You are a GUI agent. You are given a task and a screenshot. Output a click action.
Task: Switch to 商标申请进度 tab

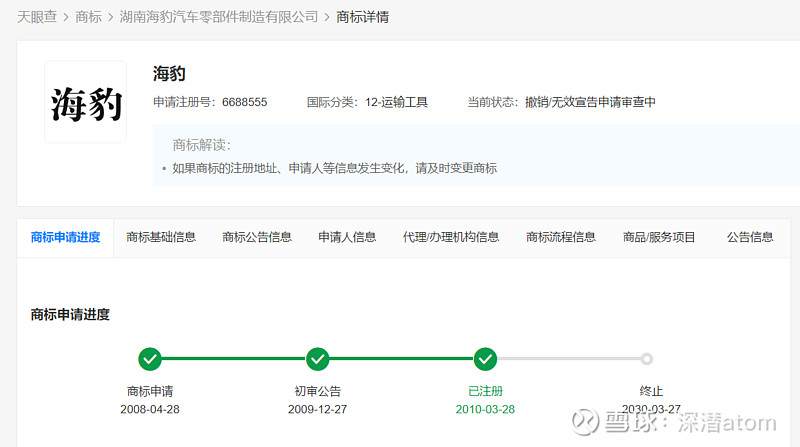(x=65, y=237)
